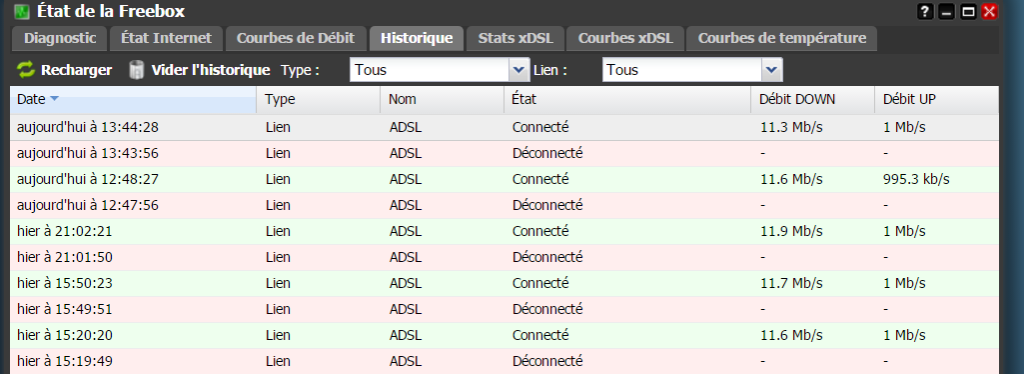
Task: Select the row aujourd'hui à 12:48:27
Action: tap(504, 179)
